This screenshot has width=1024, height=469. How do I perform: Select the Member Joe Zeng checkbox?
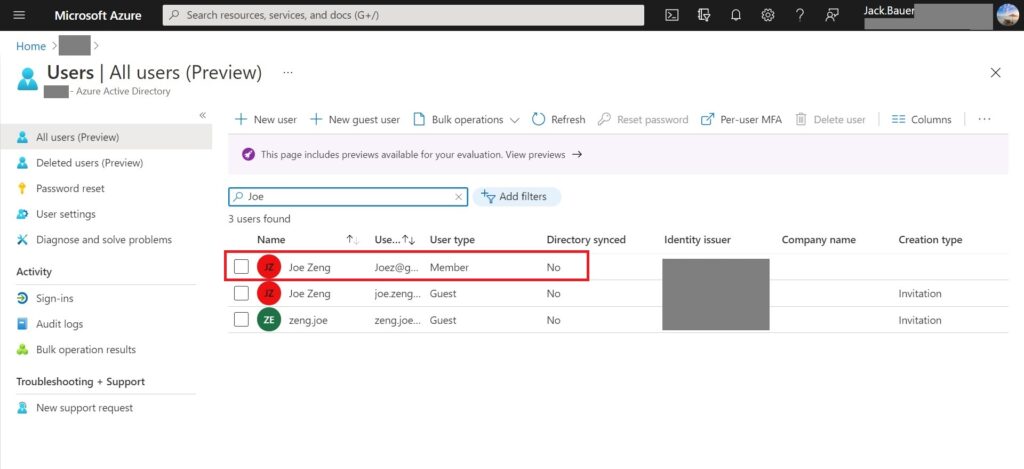[x=241, y=267]
